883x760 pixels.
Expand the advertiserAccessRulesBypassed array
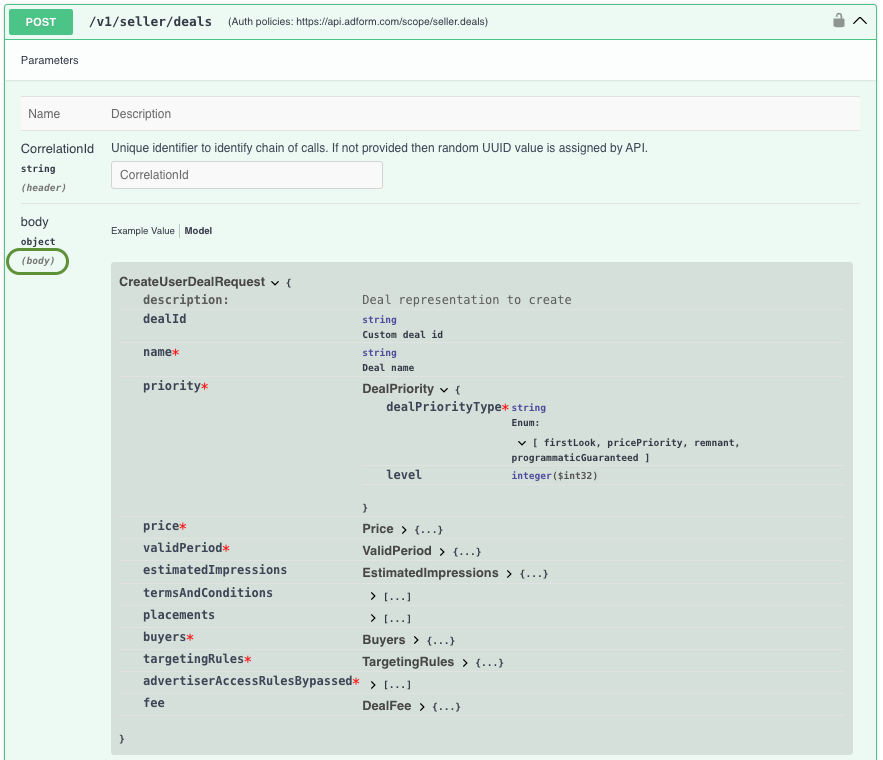tap(373, 685)
